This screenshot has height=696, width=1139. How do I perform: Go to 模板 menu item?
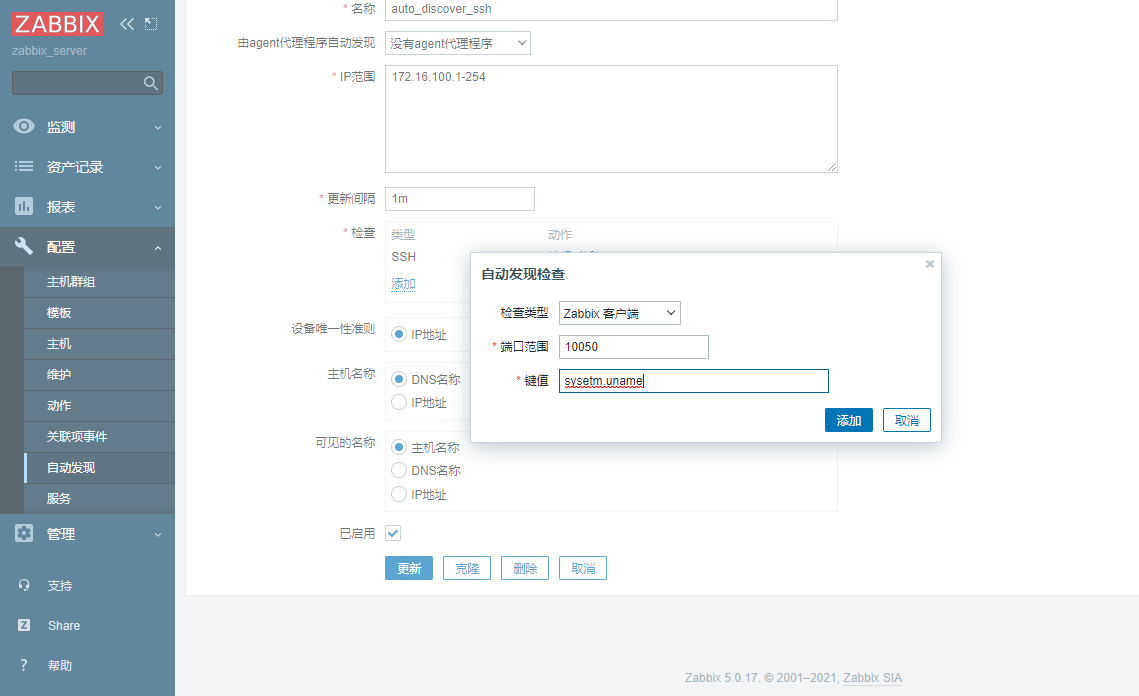(59, 313)
